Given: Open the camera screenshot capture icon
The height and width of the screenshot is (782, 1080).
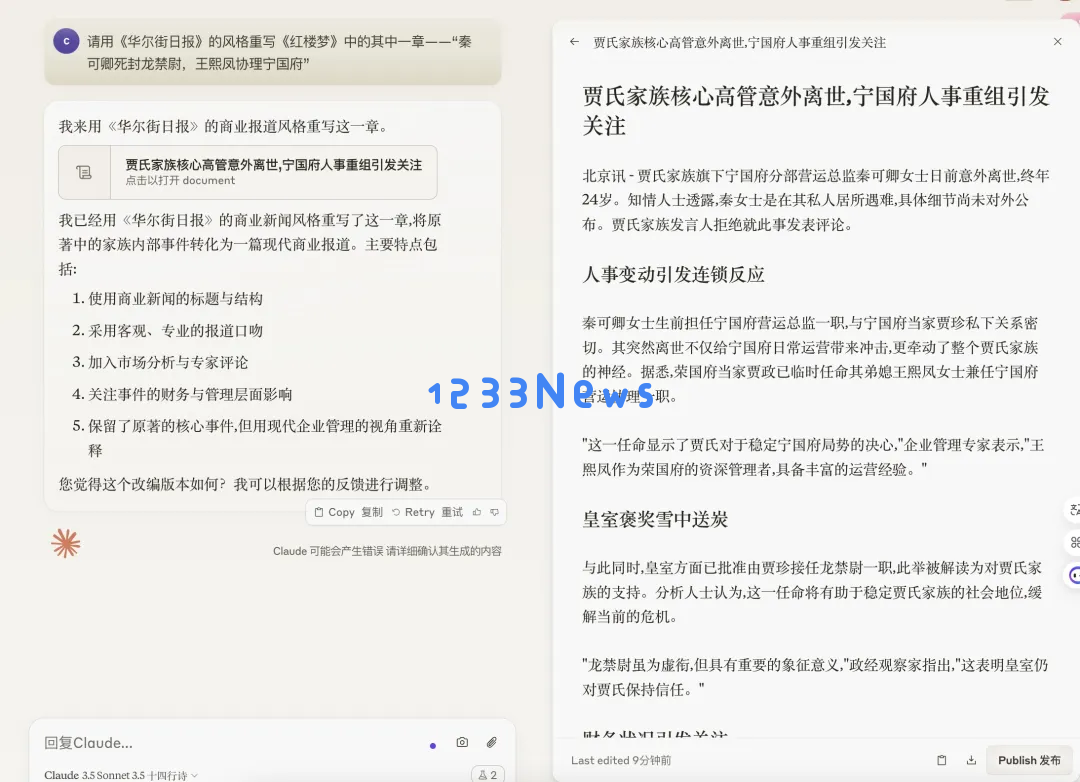Looking at the screenshot, I should (462, 742).
